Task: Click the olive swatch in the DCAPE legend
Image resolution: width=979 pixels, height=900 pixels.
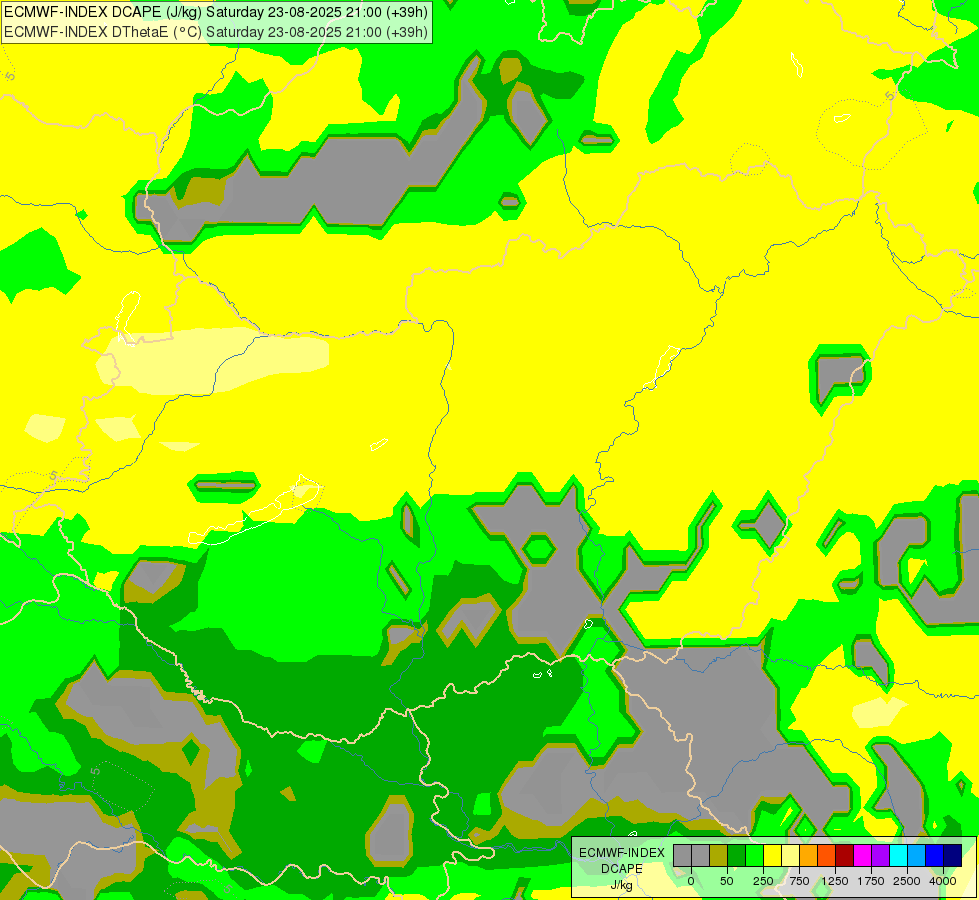Action: (719, 856)
